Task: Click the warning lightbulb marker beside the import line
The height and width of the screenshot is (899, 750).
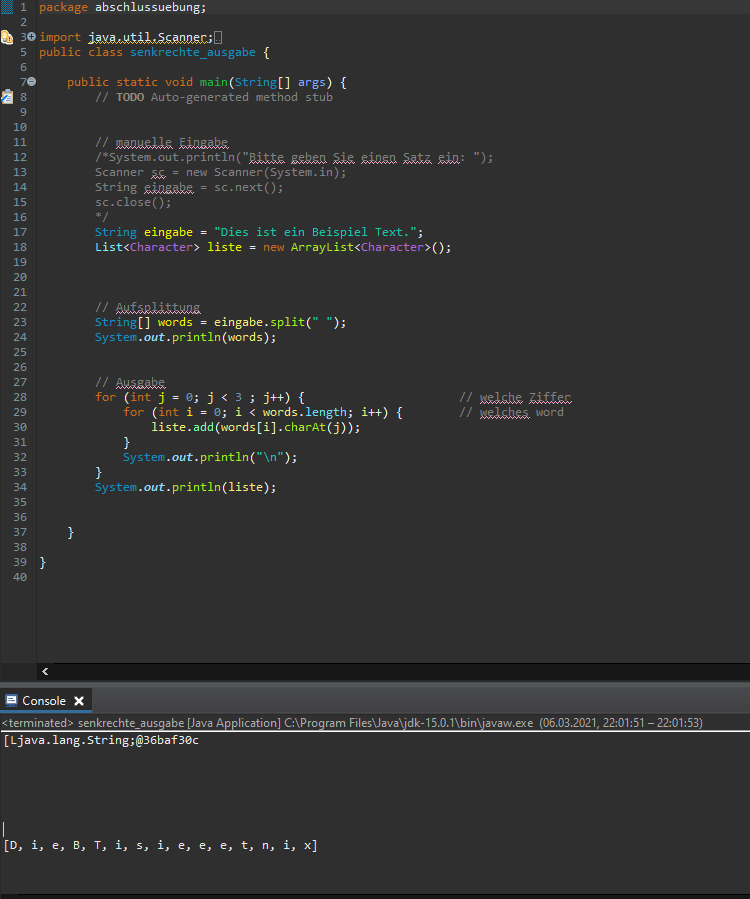Action: [x=7, y=37]
